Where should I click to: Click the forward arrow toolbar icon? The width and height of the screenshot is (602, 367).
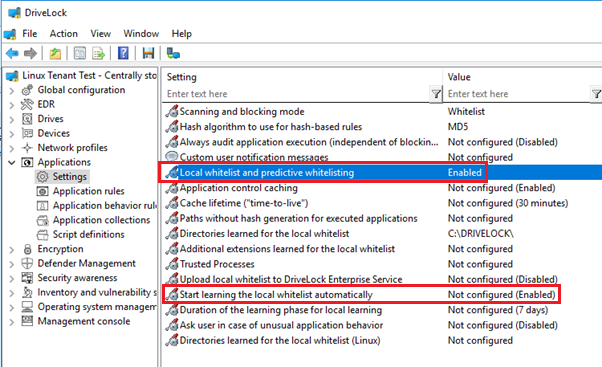(30, 53)
